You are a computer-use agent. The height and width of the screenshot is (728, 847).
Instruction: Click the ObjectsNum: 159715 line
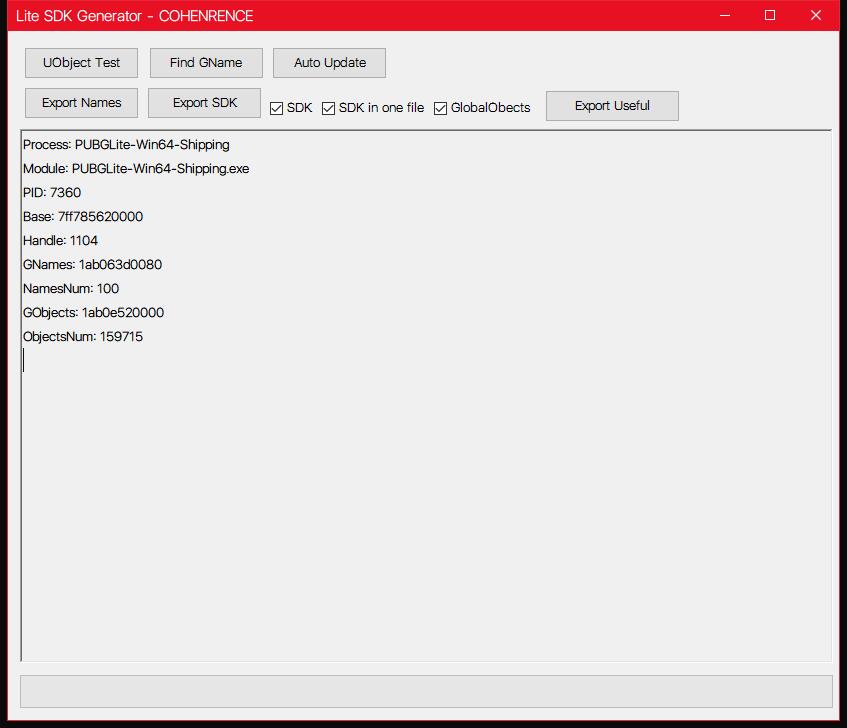(83, 336)
